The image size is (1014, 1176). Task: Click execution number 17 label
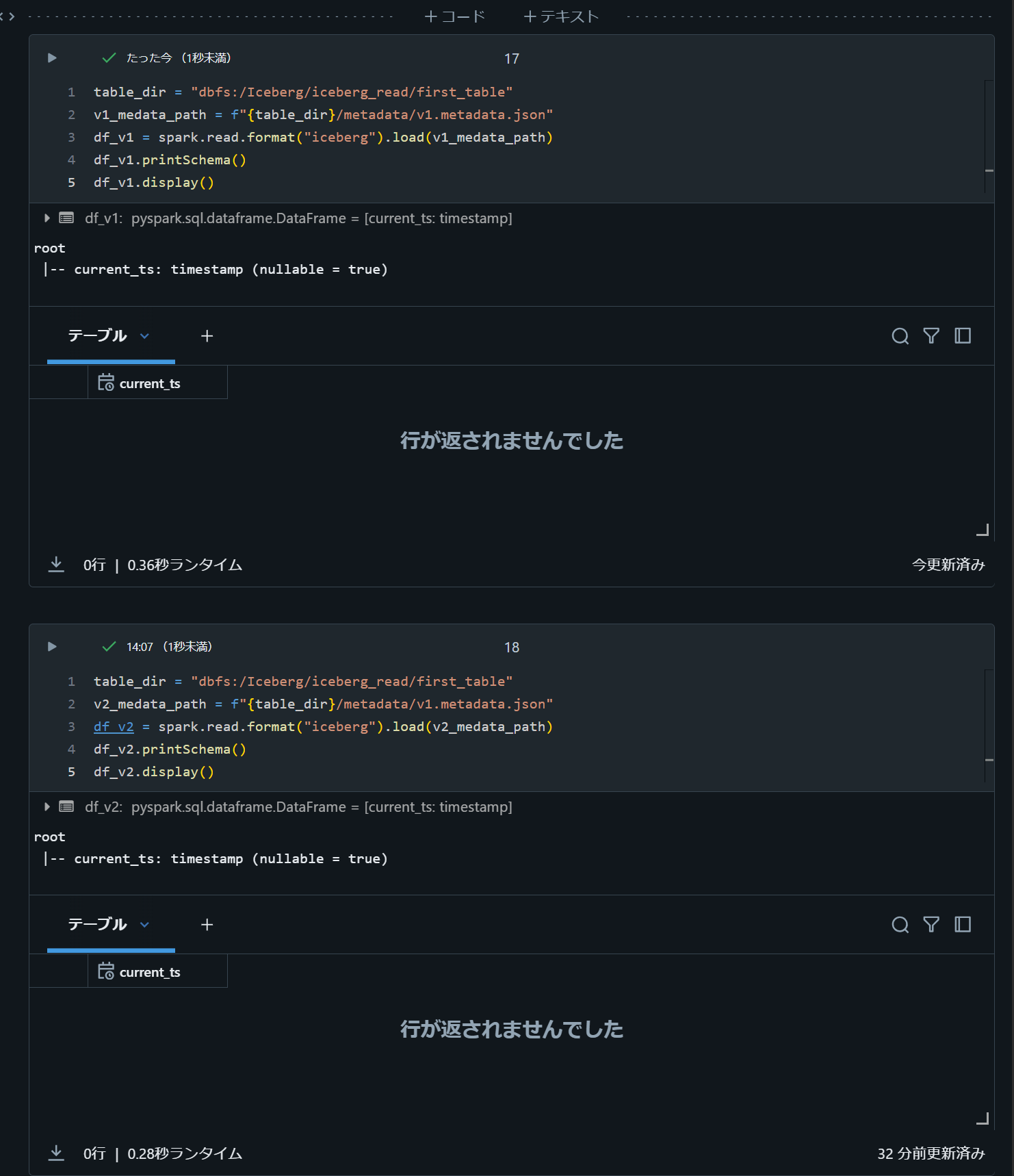tap(512, 59)
